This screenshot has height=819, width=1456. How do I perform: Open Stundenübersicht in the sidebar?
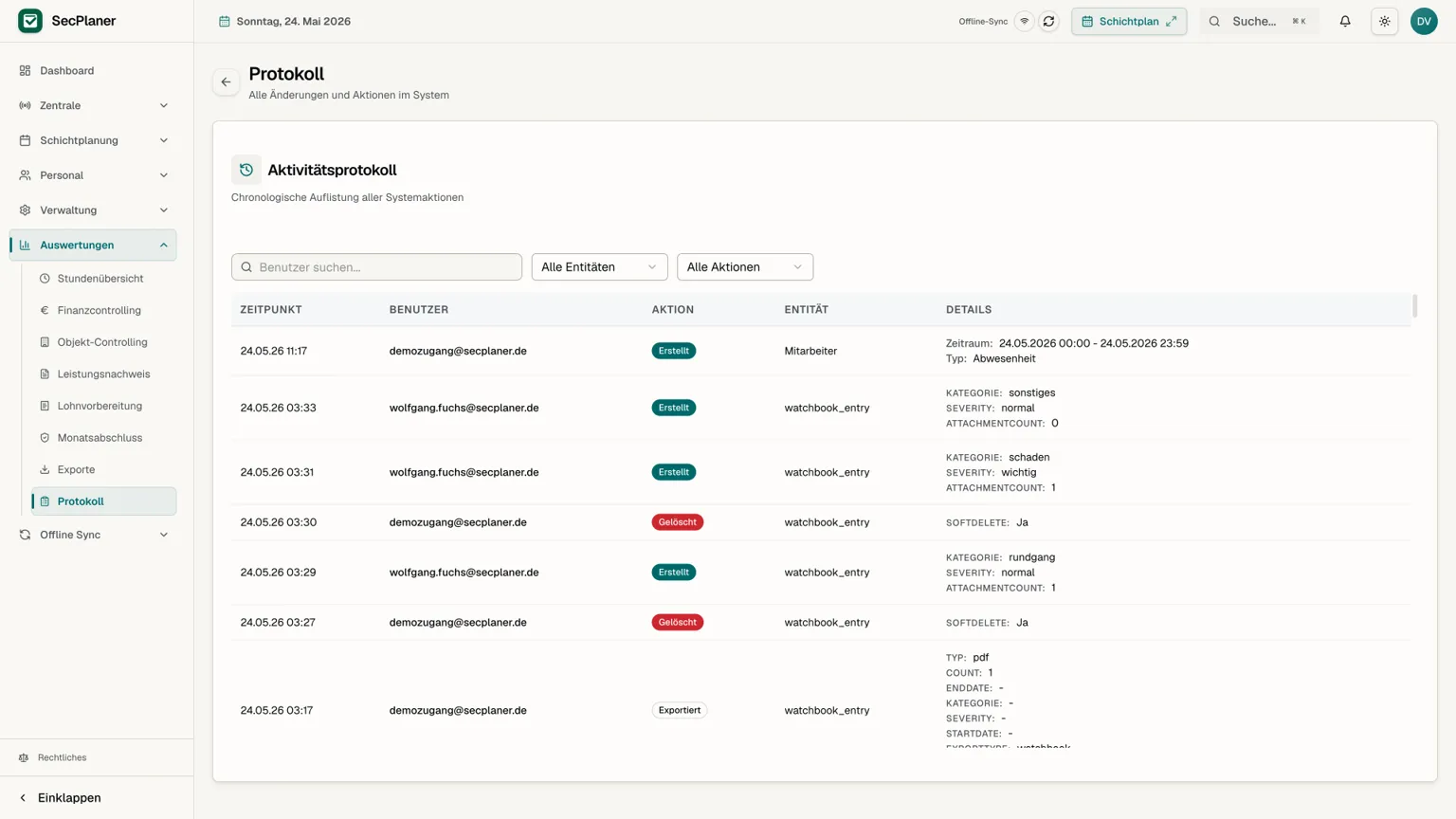pos(104,279)
